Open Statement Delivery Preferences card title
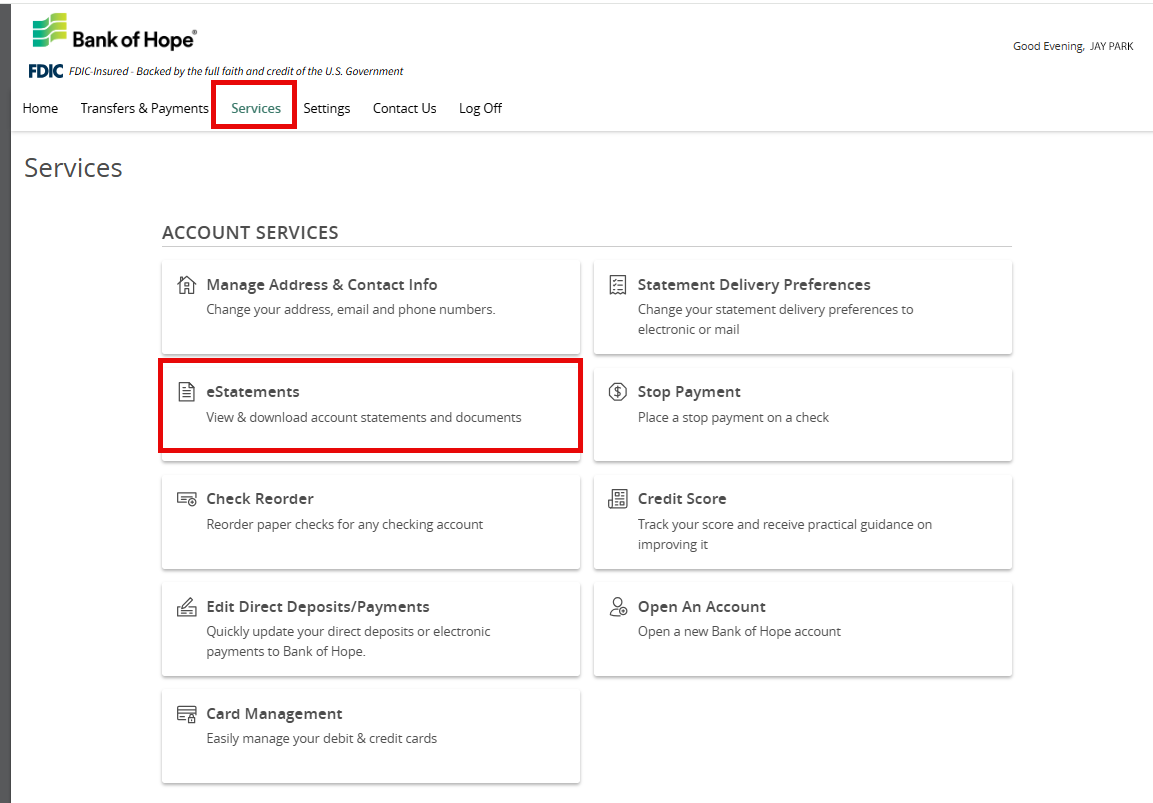1153x803 pixels. point(754,285)
